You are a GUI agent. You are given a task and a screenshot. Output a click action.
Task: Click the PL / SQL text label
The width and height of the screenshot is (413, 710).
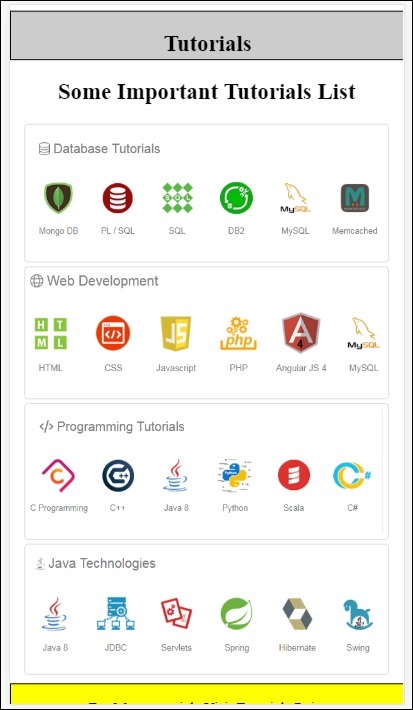click(118, 231)
